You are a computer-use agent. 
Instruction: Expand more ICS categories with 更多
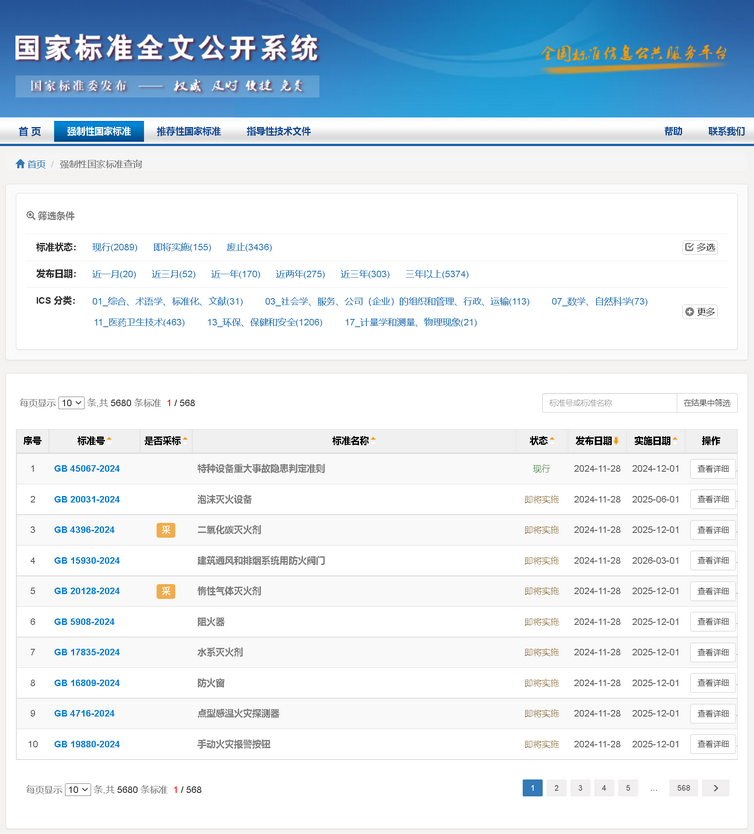[700, 311]
